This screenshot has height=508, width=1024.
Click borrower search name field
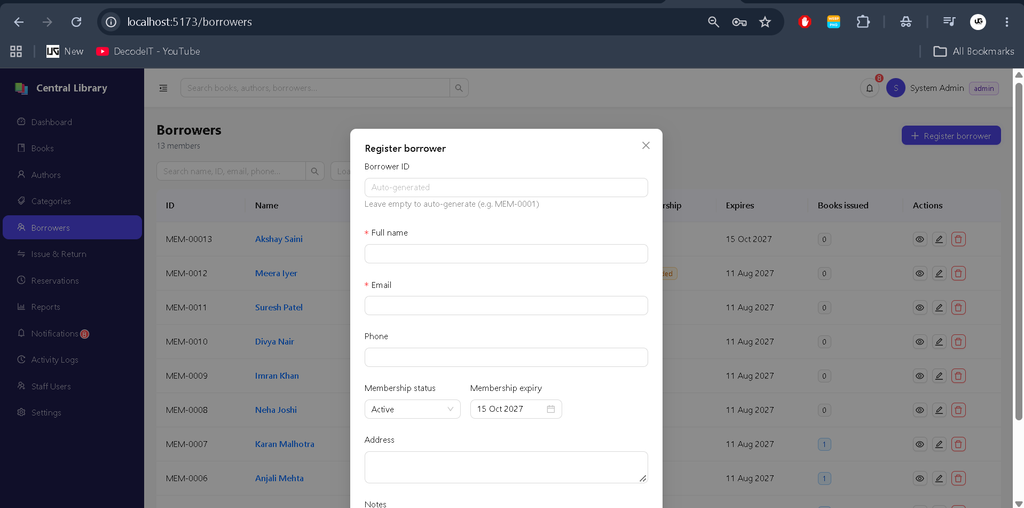[x=231, y=171]
